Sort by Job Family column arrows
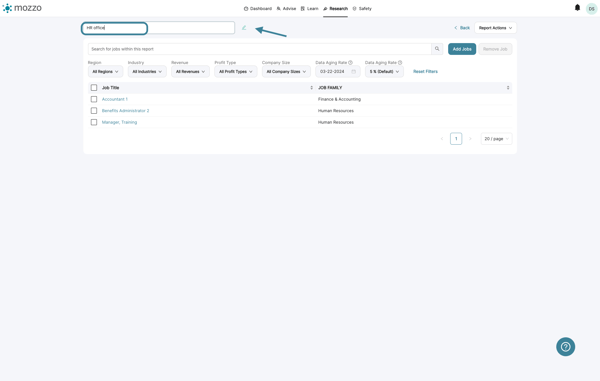Screen dimensions: 600x381 click(508, 88)
